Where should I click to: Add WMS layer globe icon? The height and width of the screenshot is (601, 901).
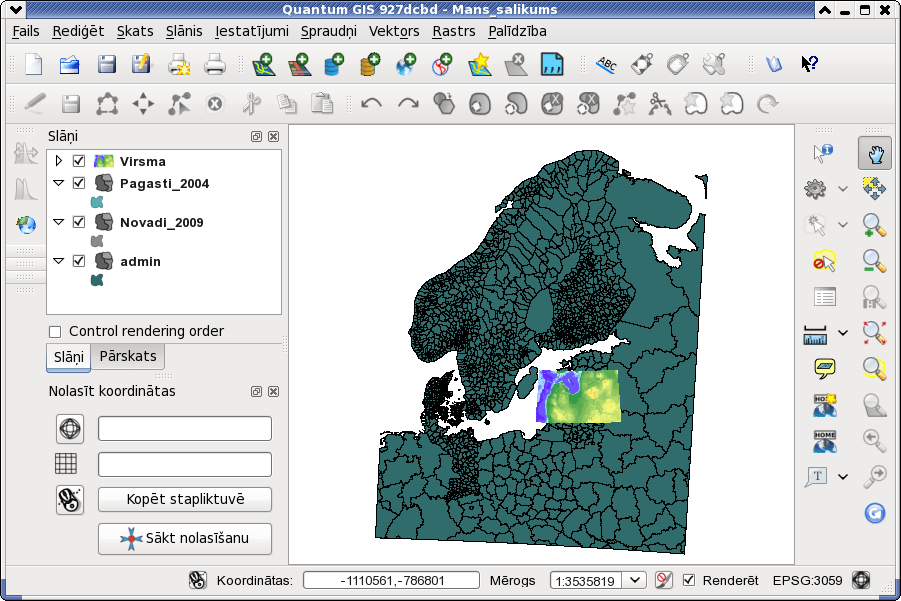[406, 64]
